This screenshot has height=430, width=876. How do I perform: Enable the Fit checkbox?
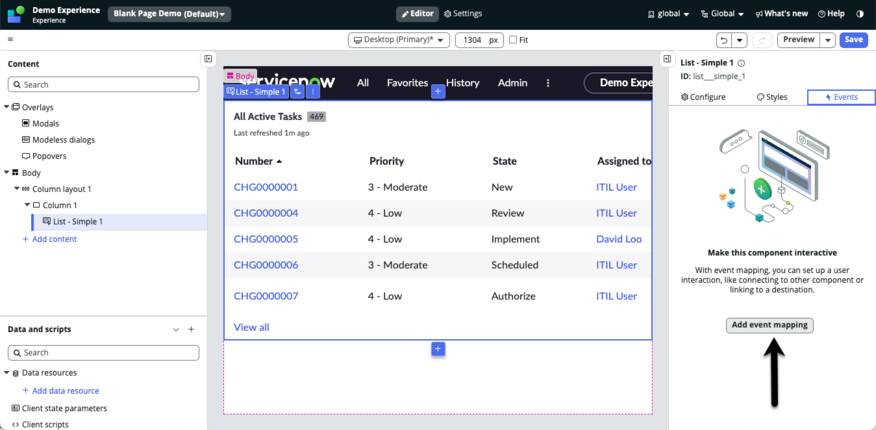513,40
